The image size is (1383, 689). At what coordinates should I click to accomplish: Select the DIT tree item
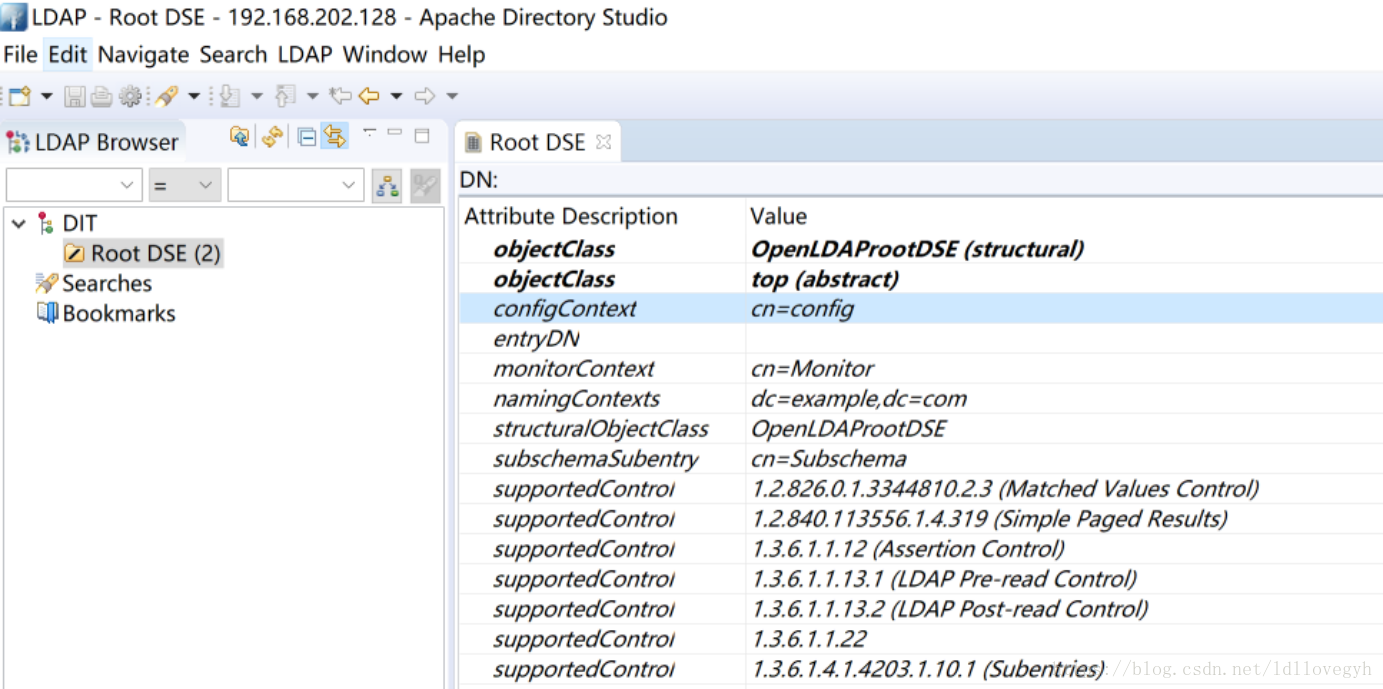[79, 223]
